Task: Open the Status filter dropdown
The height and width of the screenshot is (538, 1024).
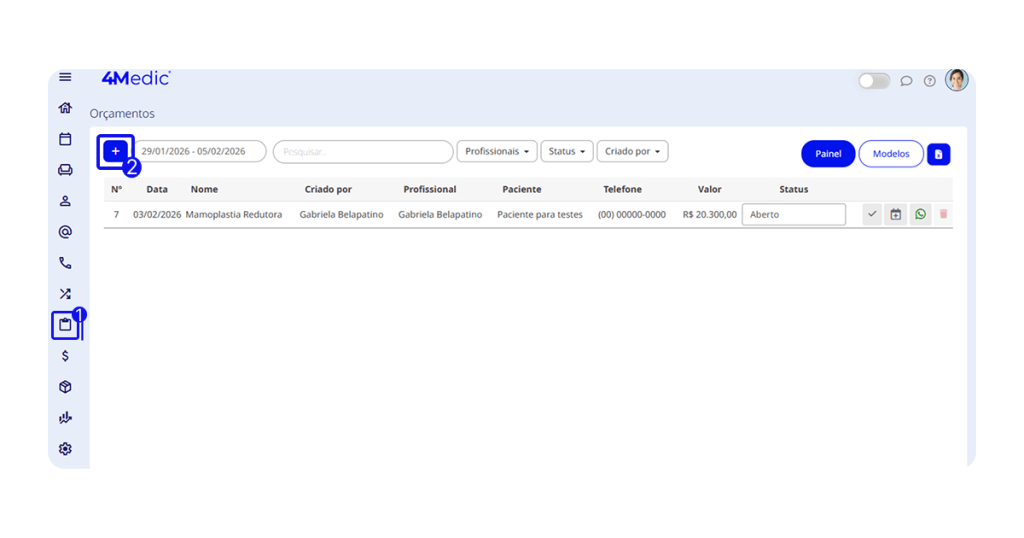Action: pos(567,152)
